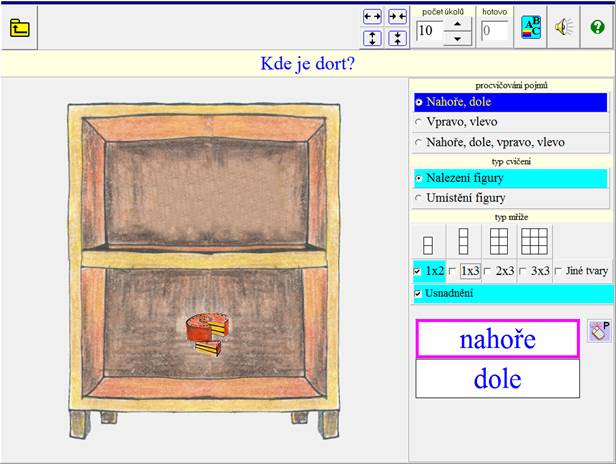Viewport: 616px width, 464px height.
Task: Click the vertical shrink arrows icon
Action: (397, 38)
